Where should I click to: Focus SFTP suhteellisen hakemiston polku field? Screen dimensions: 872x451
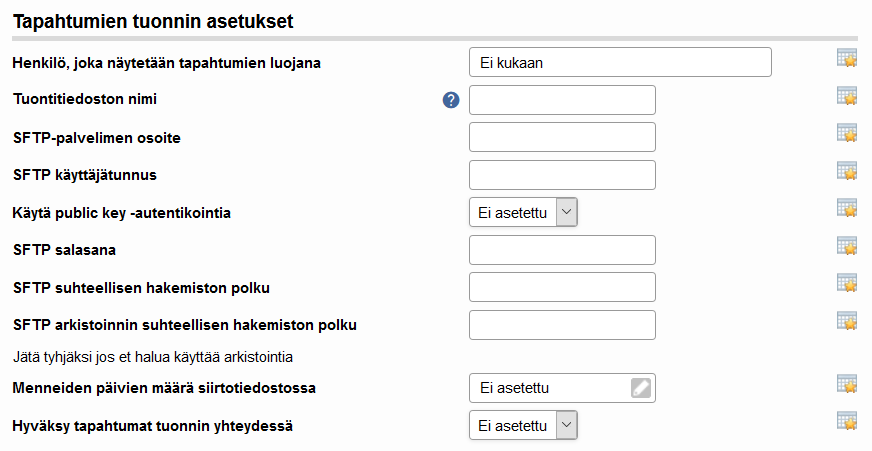pyautogui.click(x=562, y=288)
